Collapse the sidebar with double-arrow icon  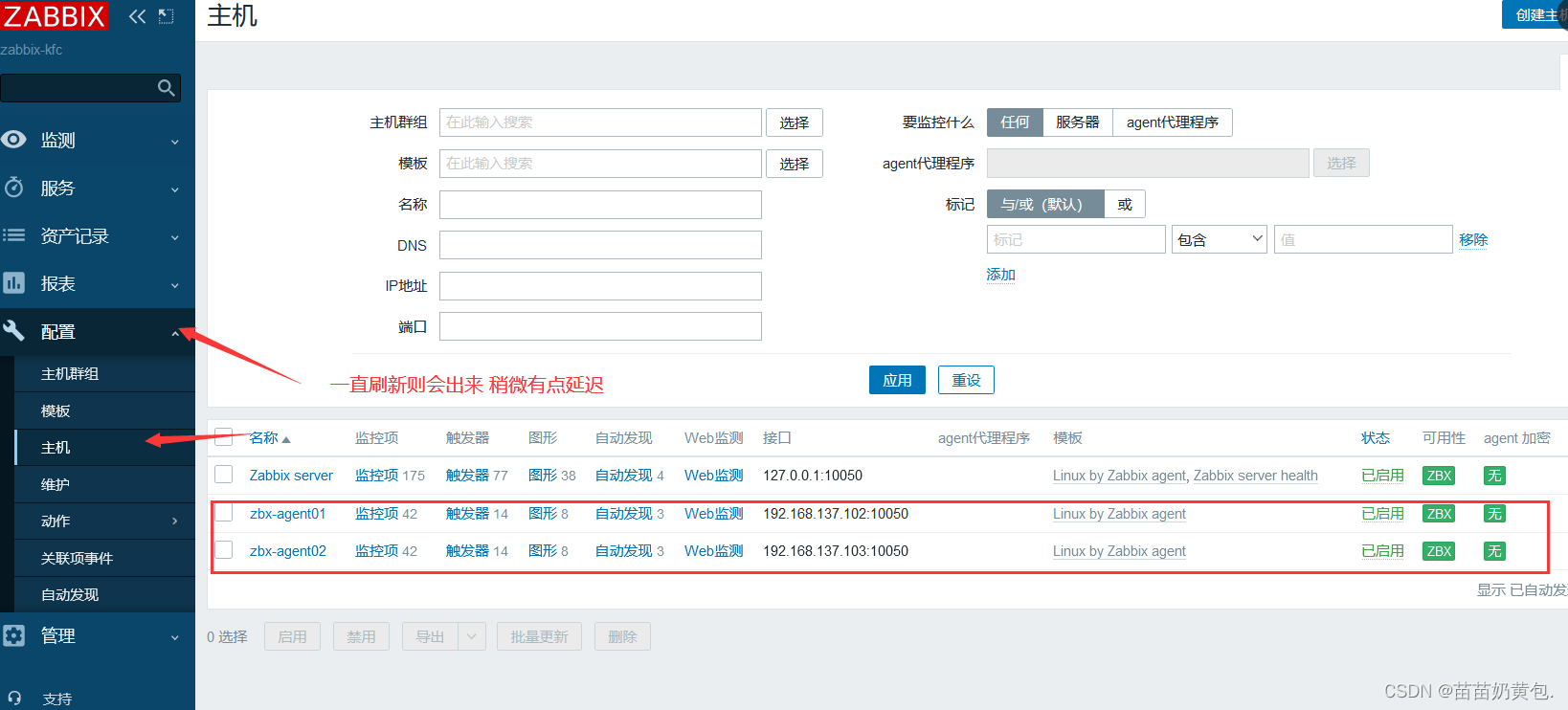(x=137, y=16)
